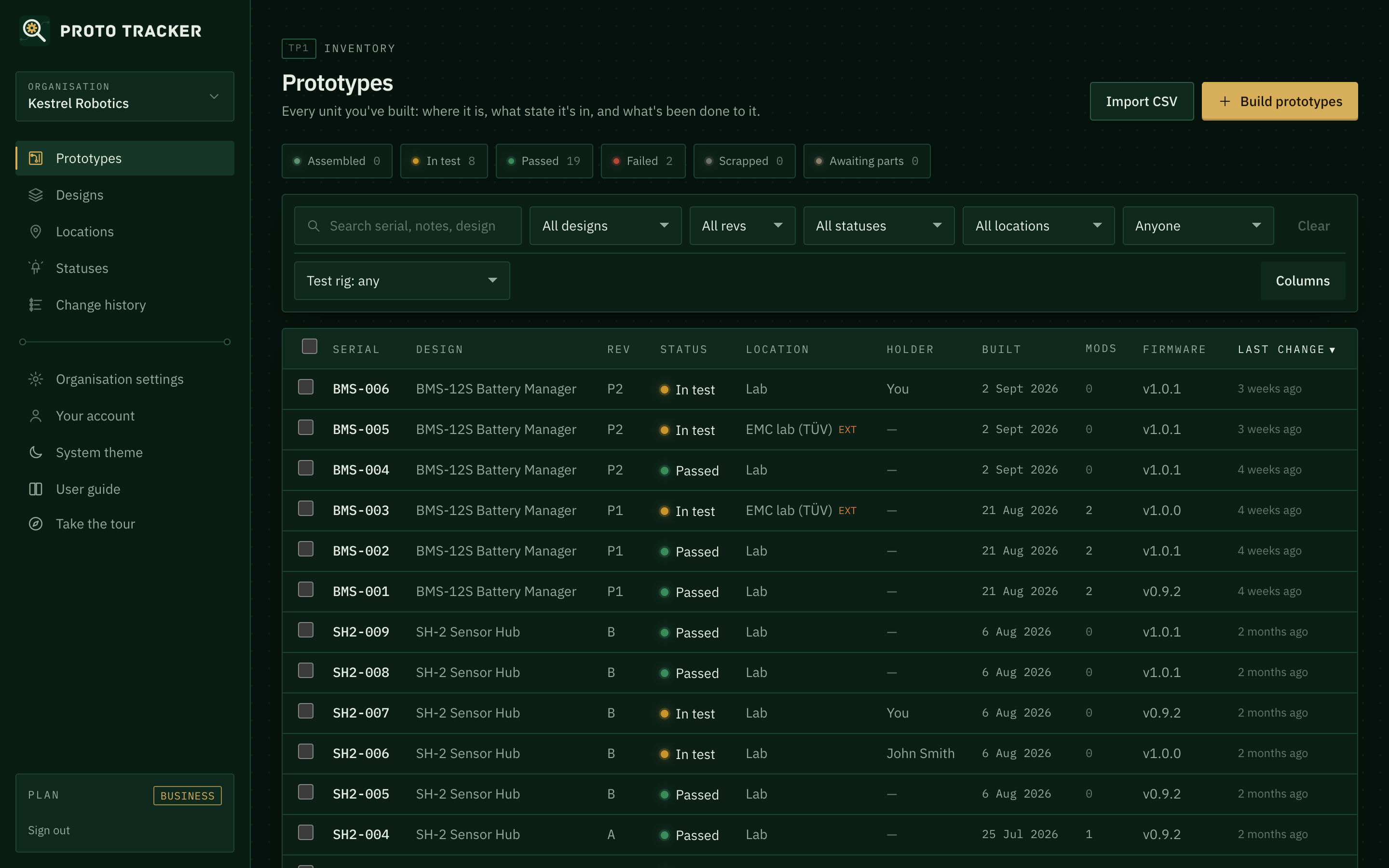Click the plus icon on Build prototypes
Image resolution: width=1389 pixels, height=868 pixels.
pyautogui.click(x=1225, y=102)
